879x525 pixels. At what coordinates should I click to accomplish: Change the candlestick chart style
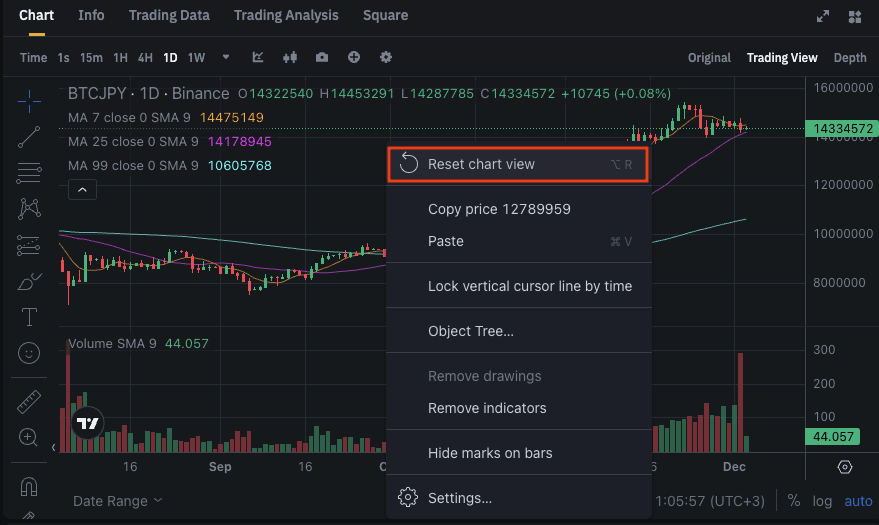click(290, 57)
